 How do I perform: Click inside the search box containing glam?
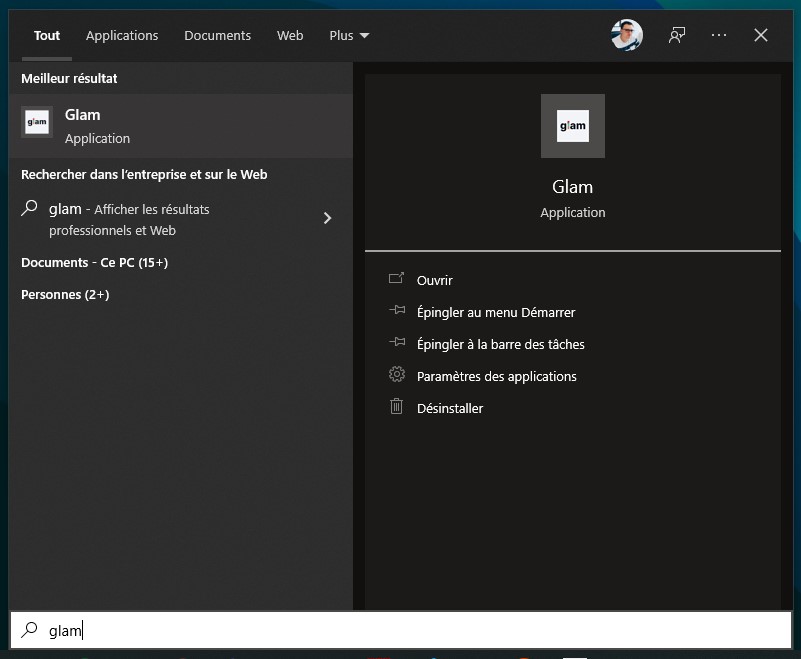400,630
